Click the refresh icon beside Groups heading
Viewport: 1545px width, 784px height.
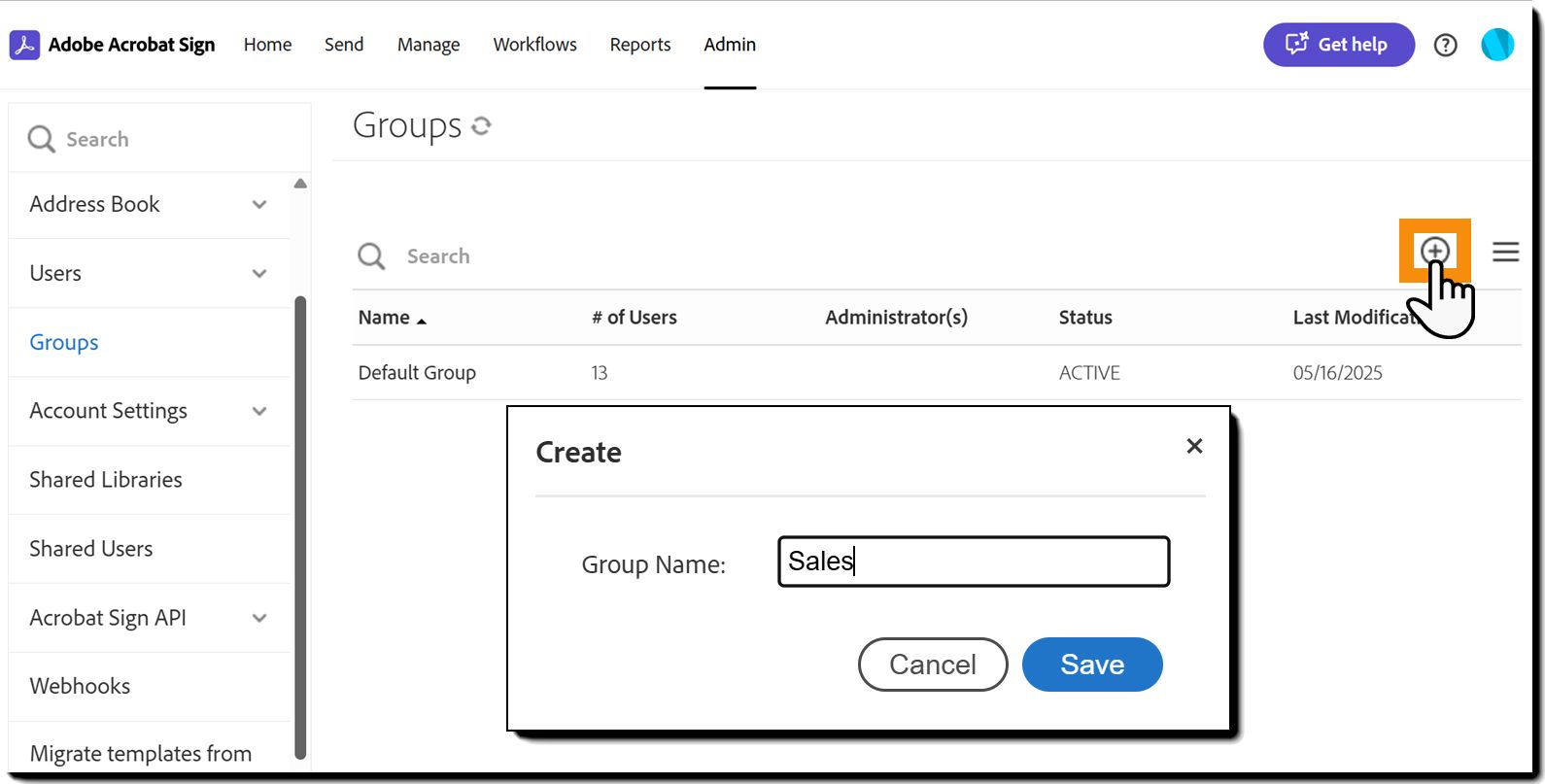click(481, 125)
